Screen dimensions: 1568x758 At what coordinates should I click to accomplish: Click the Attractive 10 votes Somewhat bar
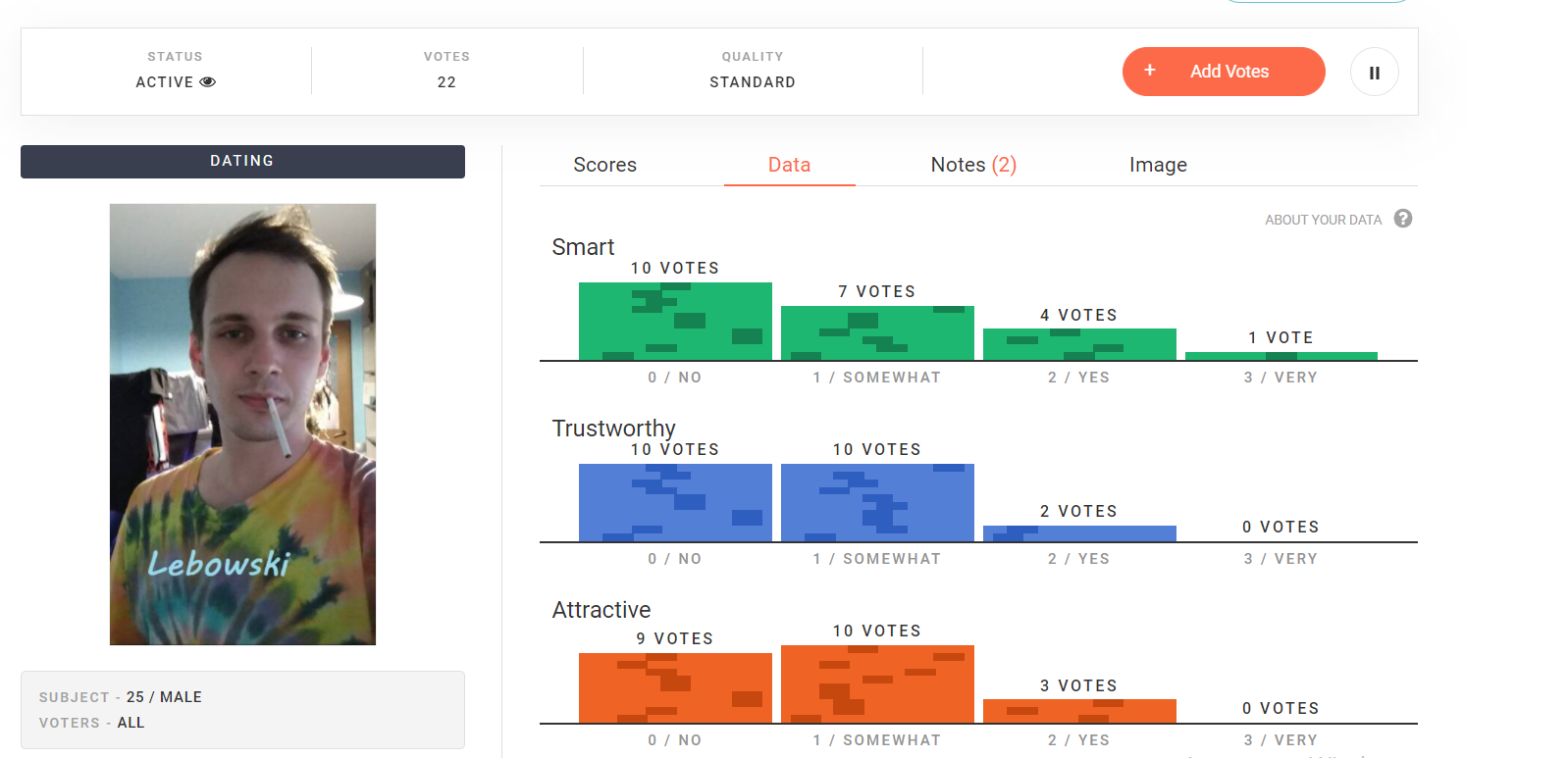point(877,684)
